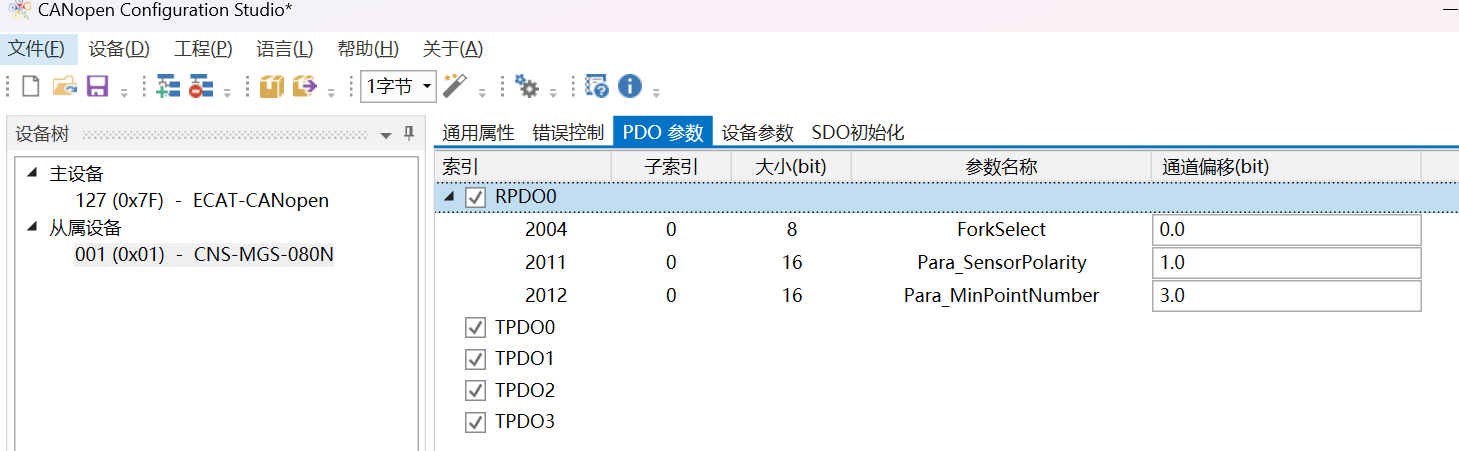Pin the 设备树 panel with pushpin icon
1459x451 pixels.
click(408, 134)
